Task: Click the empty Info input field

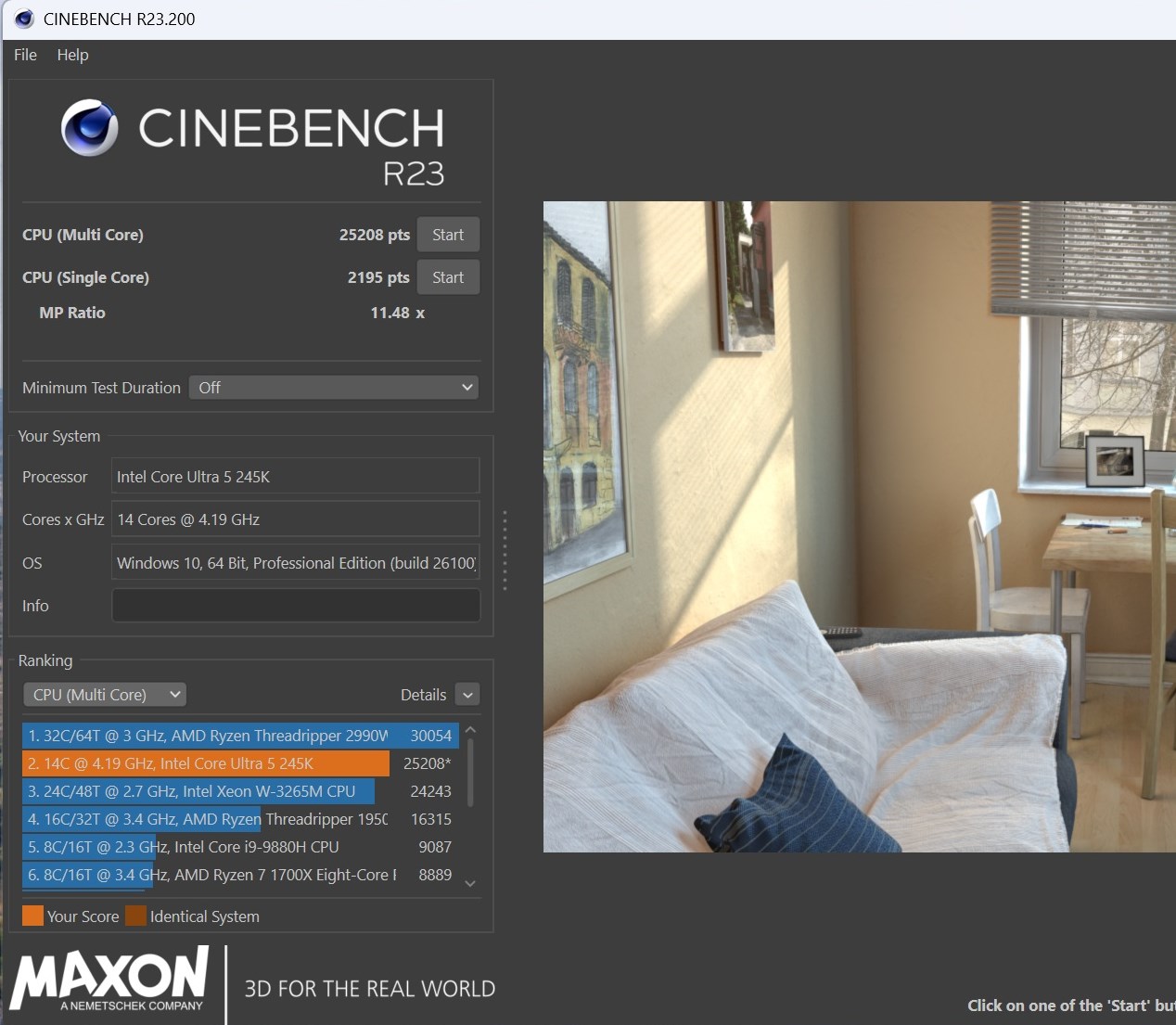Action: 295,606
